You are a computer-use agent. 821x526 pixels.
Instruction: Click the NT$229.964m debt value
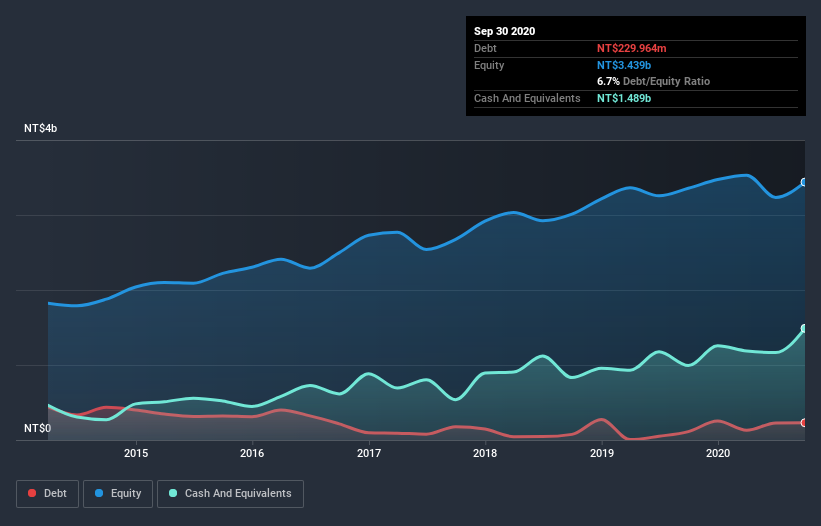631,48
